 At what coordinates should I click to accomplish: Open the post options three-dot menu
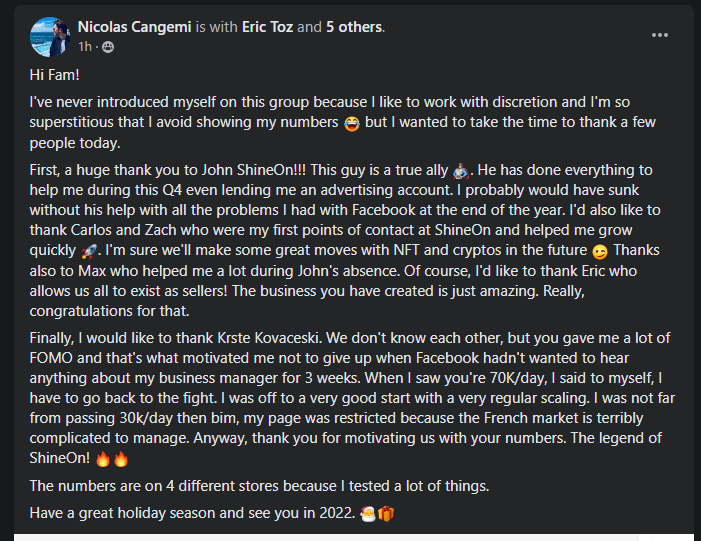(x=659, y=35)
